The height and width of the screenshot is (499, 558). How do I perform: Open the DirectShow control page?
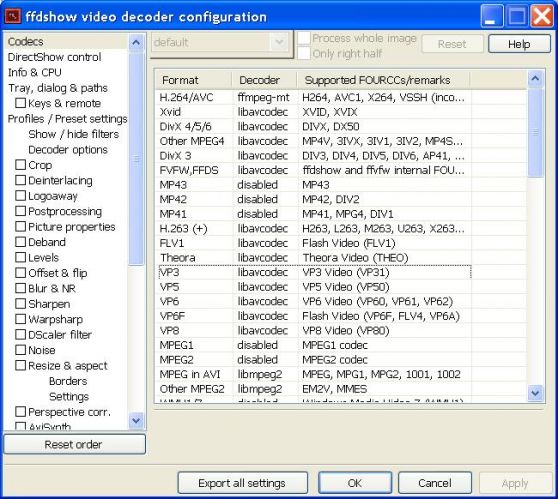tap(54, 57)
